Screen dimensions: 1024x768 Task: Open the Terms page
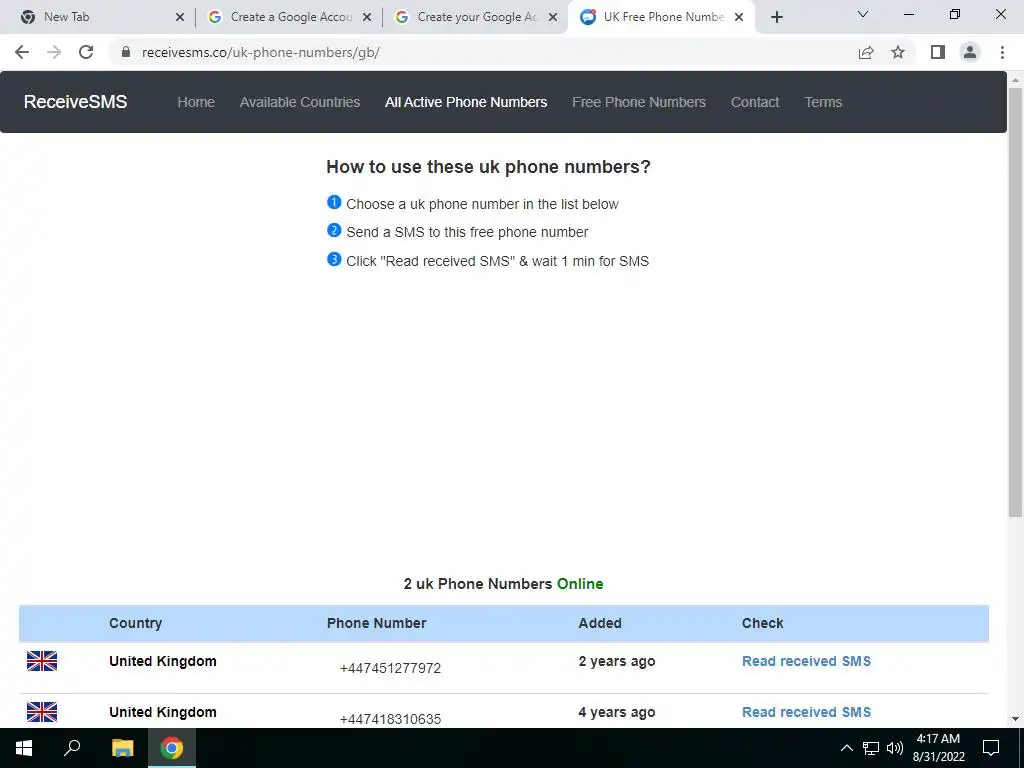(823, 102)
